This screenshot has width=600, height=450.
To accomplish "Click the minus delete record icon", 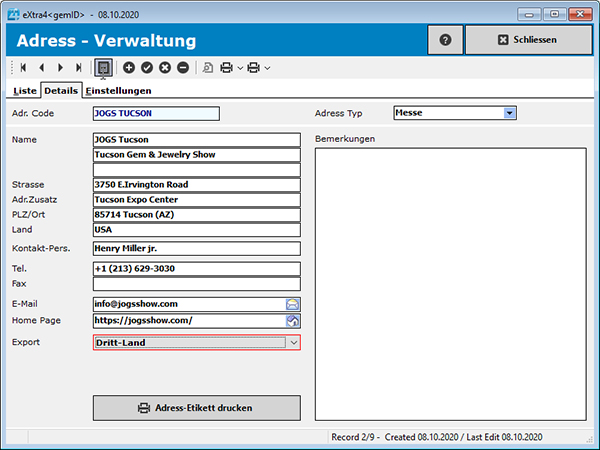I will click(x=183, y=67).
